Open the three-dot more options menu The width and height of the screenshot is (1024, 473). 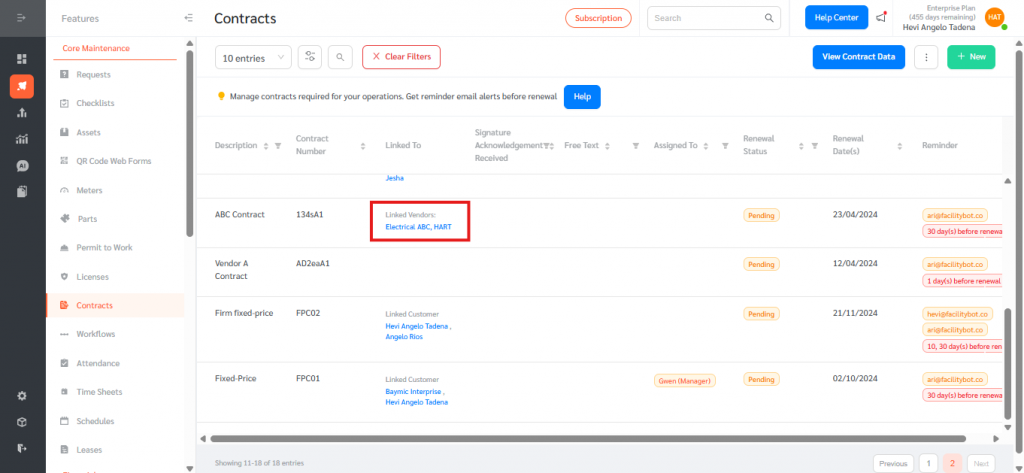click(927, 58)
